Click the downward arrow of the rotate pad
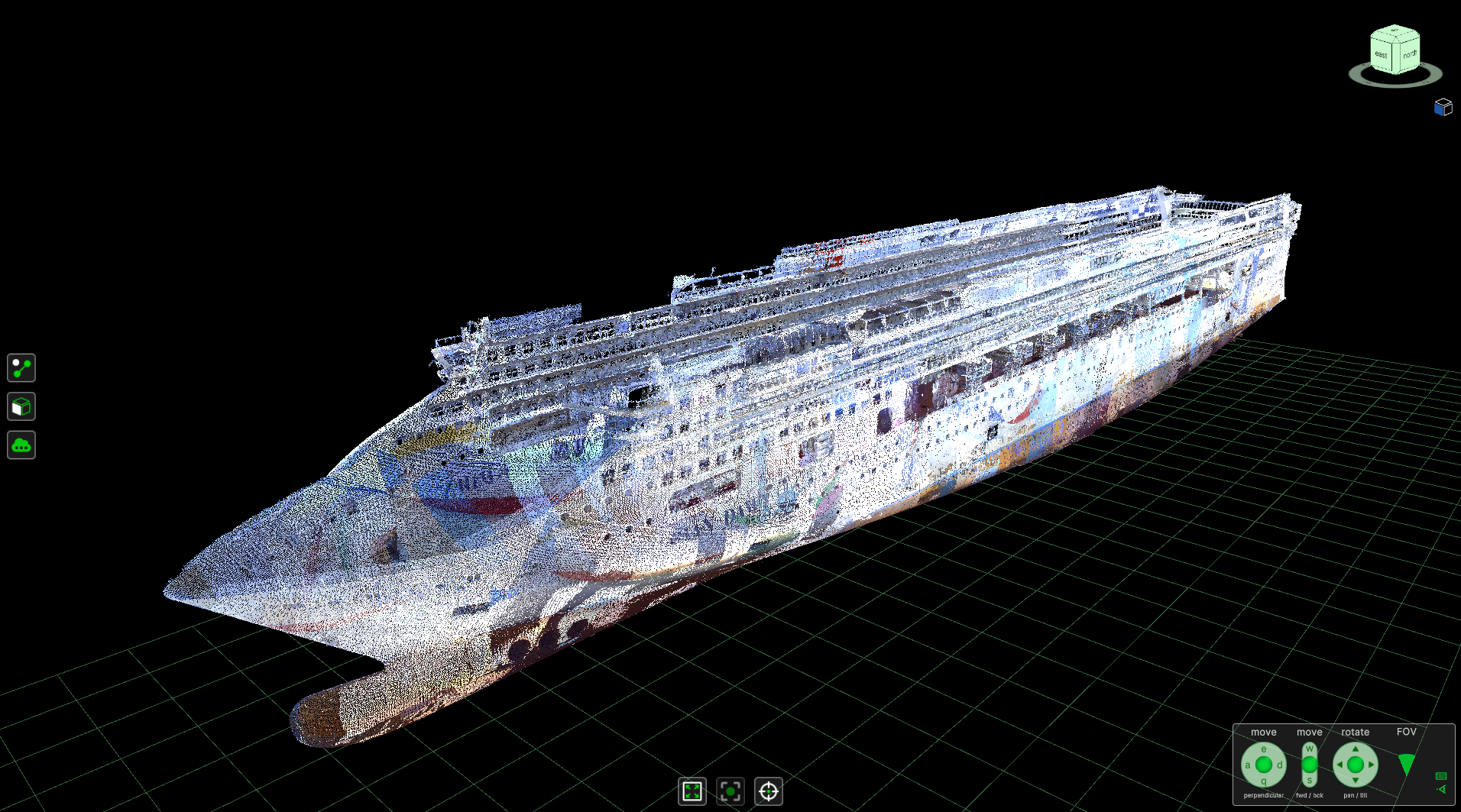 pos(1355,781)
